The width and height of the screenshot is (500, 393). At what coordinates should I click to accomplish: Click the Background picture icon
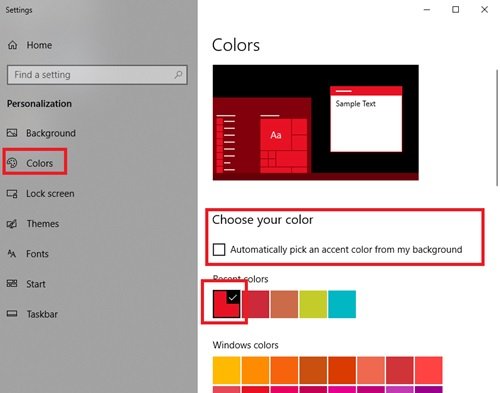[12, 133]
